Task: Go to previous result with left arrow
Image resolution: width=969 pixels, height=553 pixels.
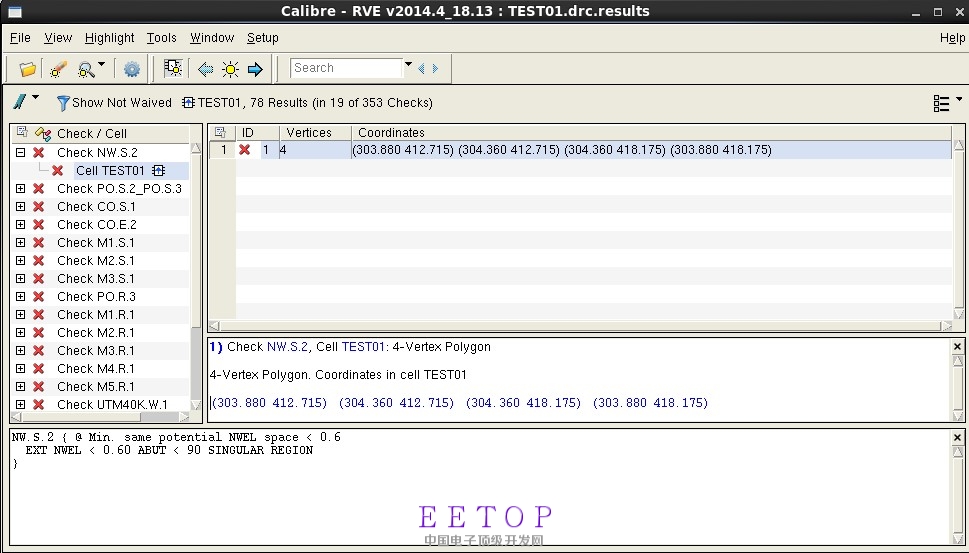Action: coord(205,69)
